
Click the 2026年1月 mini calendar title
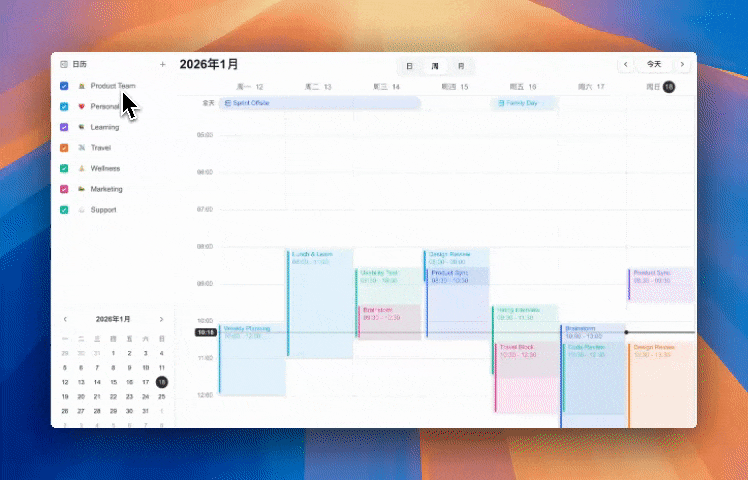pyautogui.click(x=113, y=319)
